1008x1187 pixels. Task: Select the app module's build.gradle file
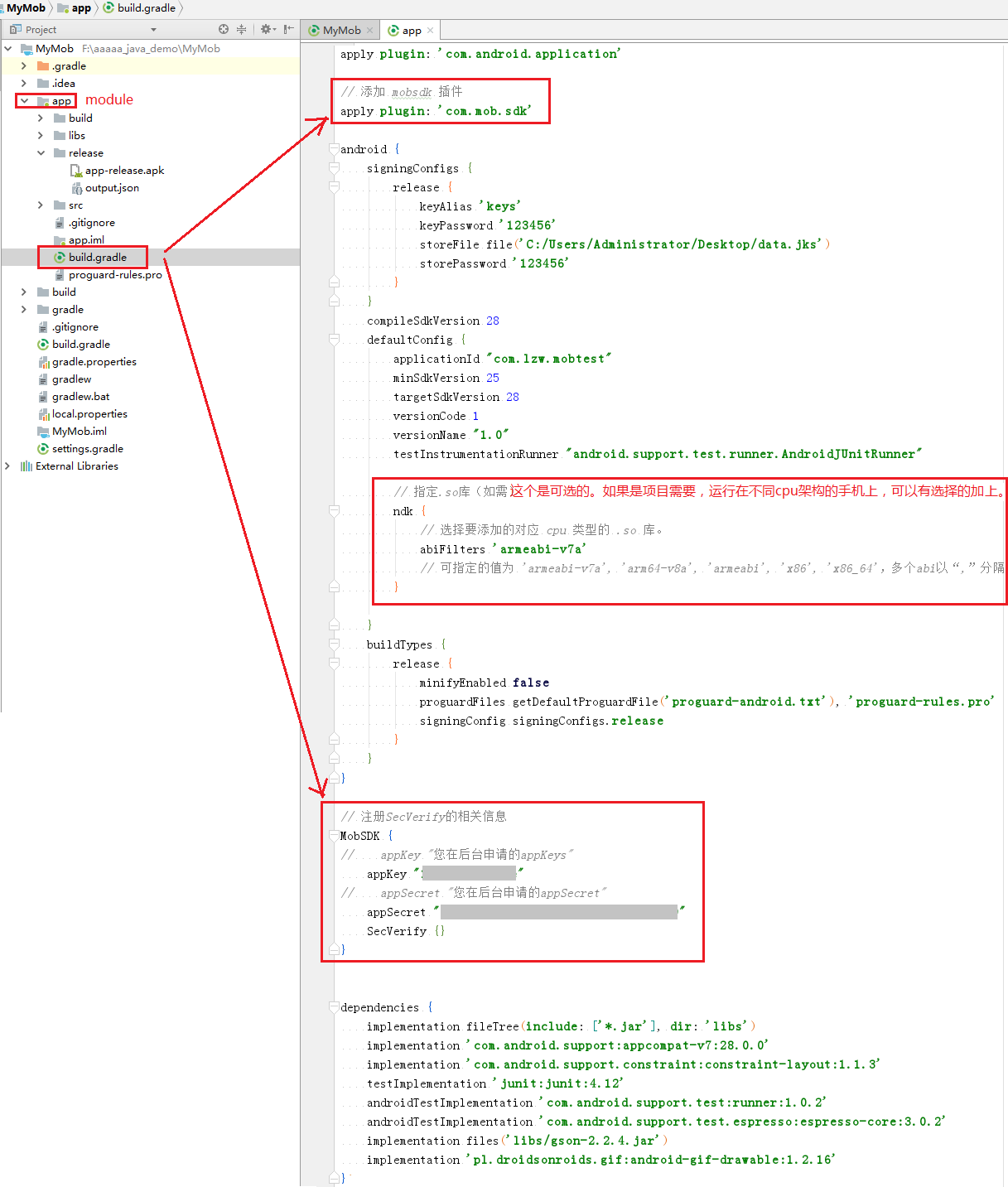(x=98, y=258)
